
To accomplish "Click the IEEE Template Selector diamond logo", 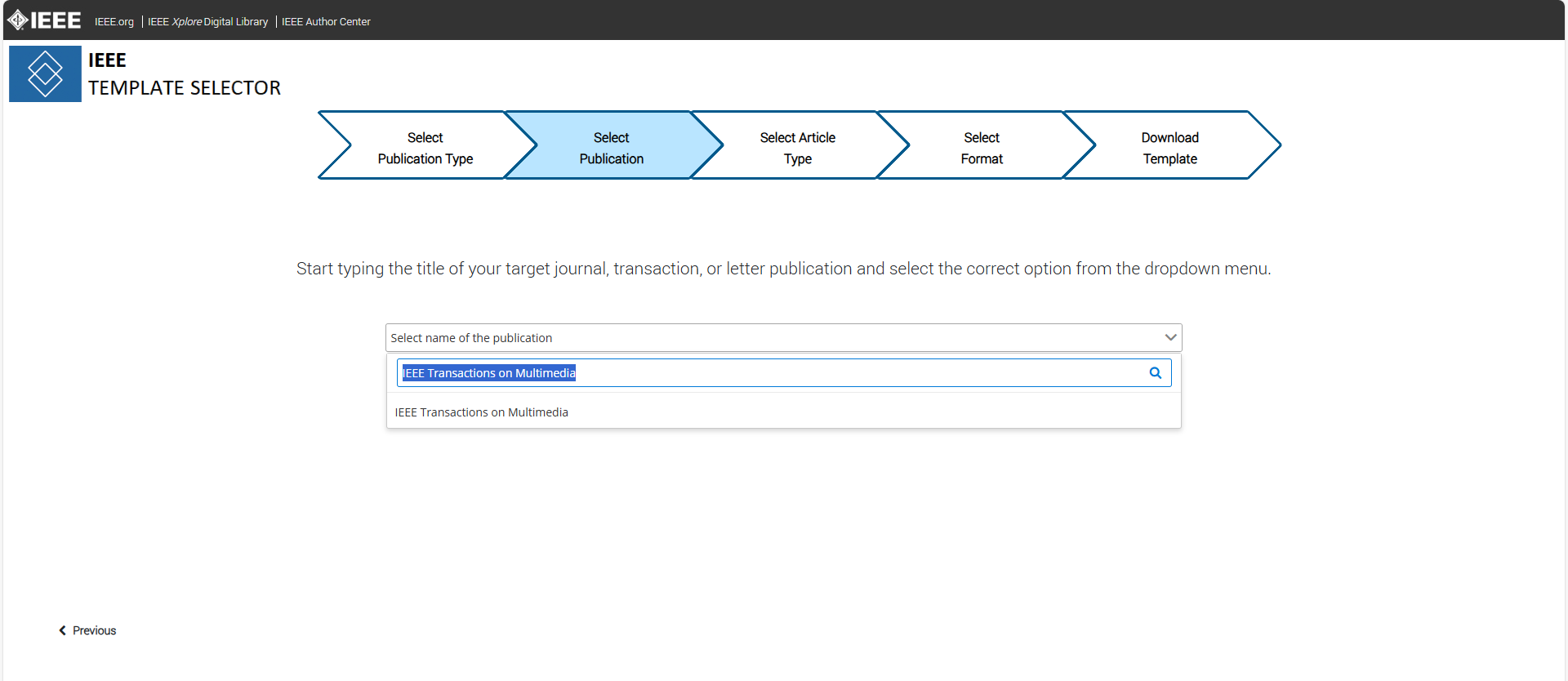I will tap(45, 73).
